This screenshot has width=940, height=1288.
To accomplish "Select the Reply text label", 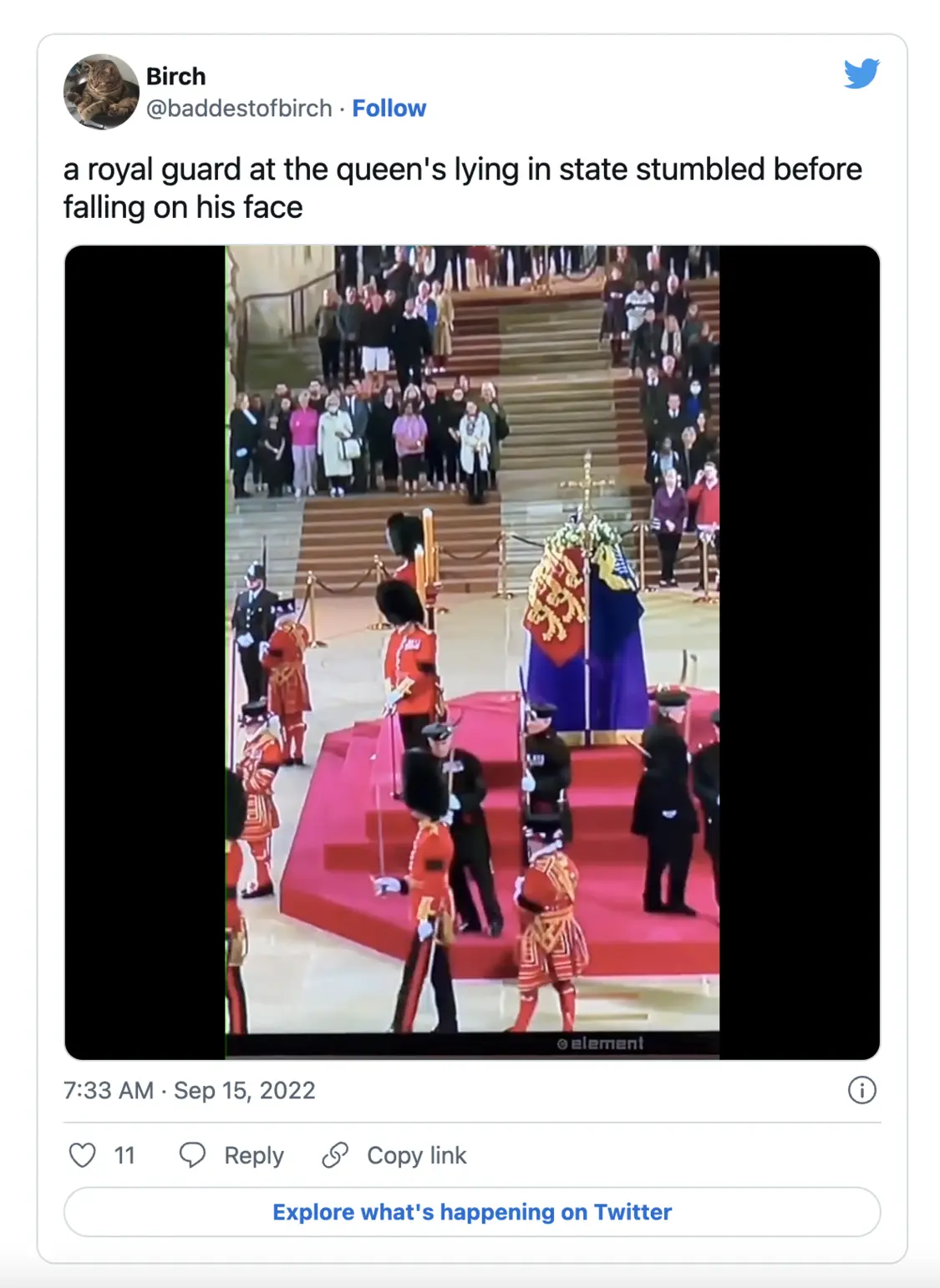I will [x=254, y=1155].
